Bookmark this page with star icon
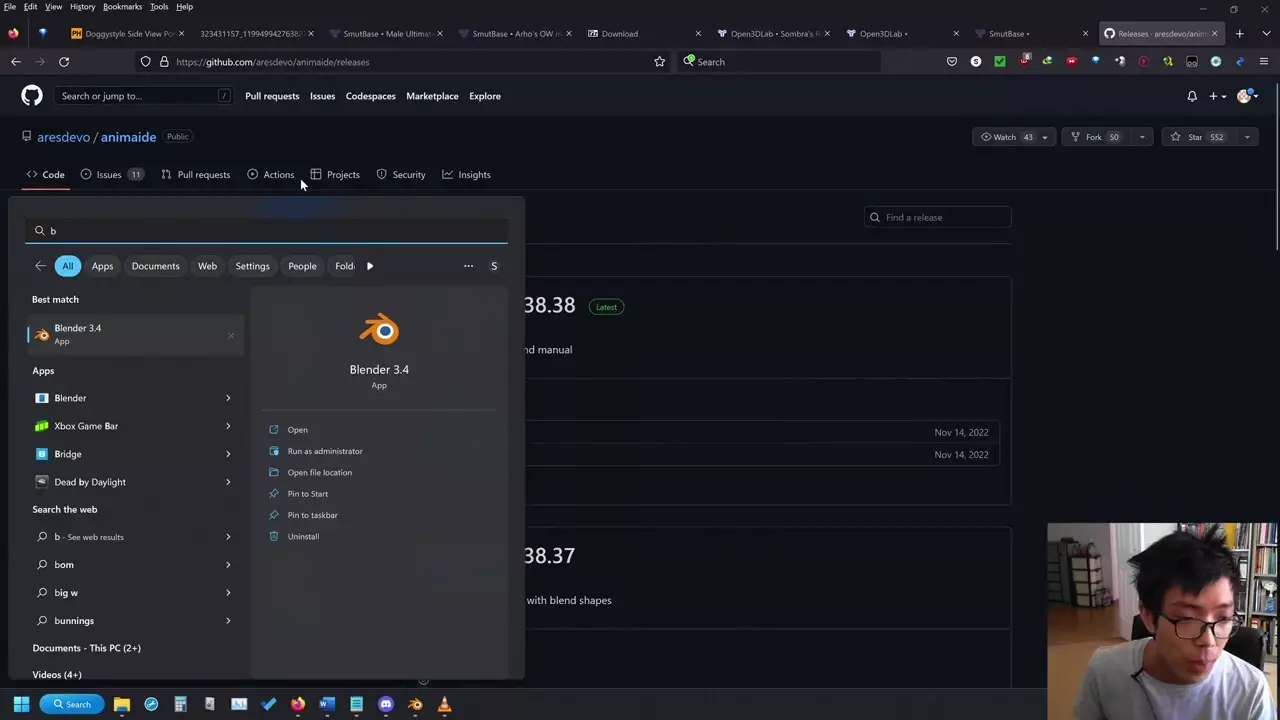 pyautogui.click(x=659, y=62)
